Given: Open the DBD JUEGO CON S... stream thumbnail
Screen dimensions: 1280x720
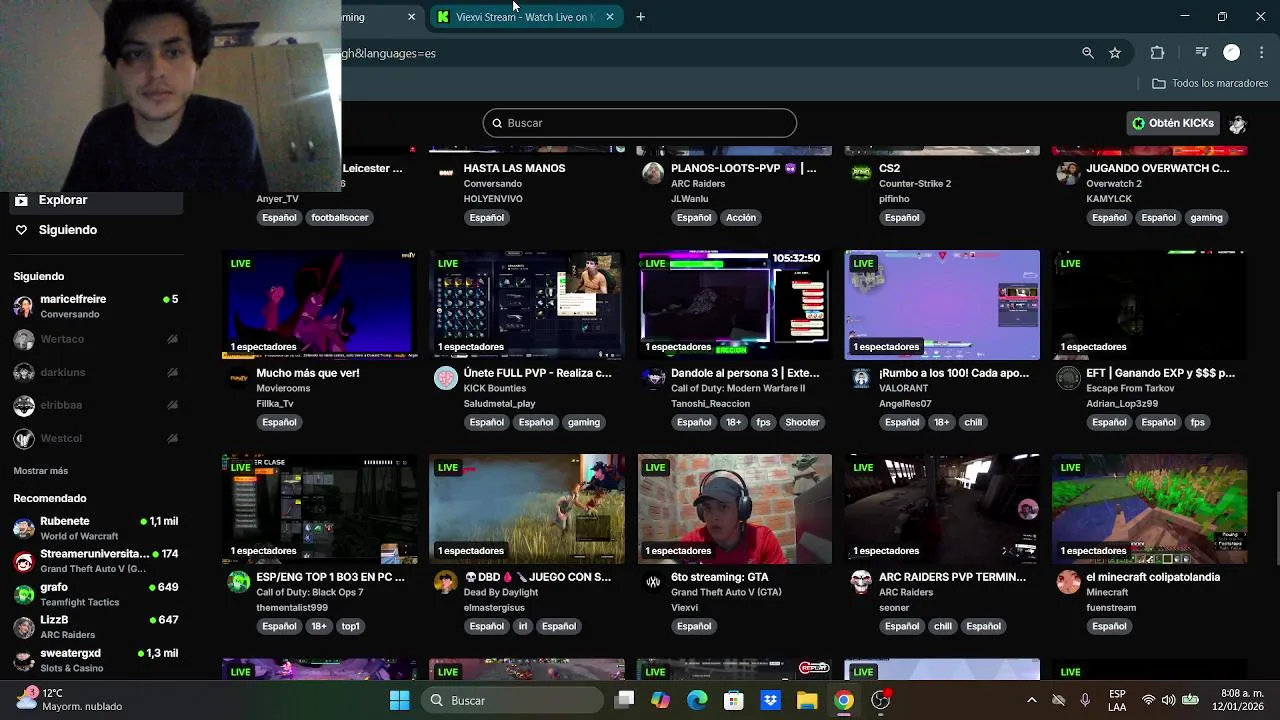Looking at the screenshot, I should 527,509.
